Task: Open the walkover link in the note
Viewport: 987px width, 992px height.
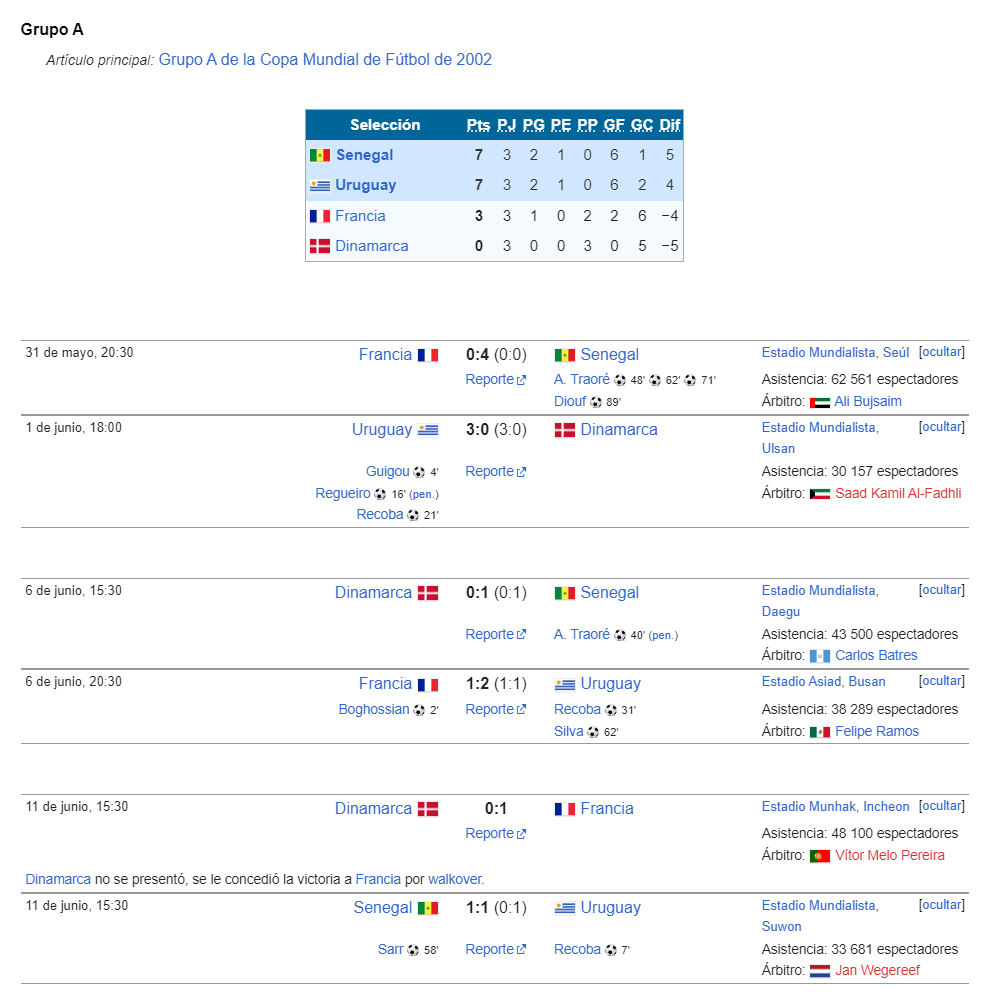Action: coord(455,879)
